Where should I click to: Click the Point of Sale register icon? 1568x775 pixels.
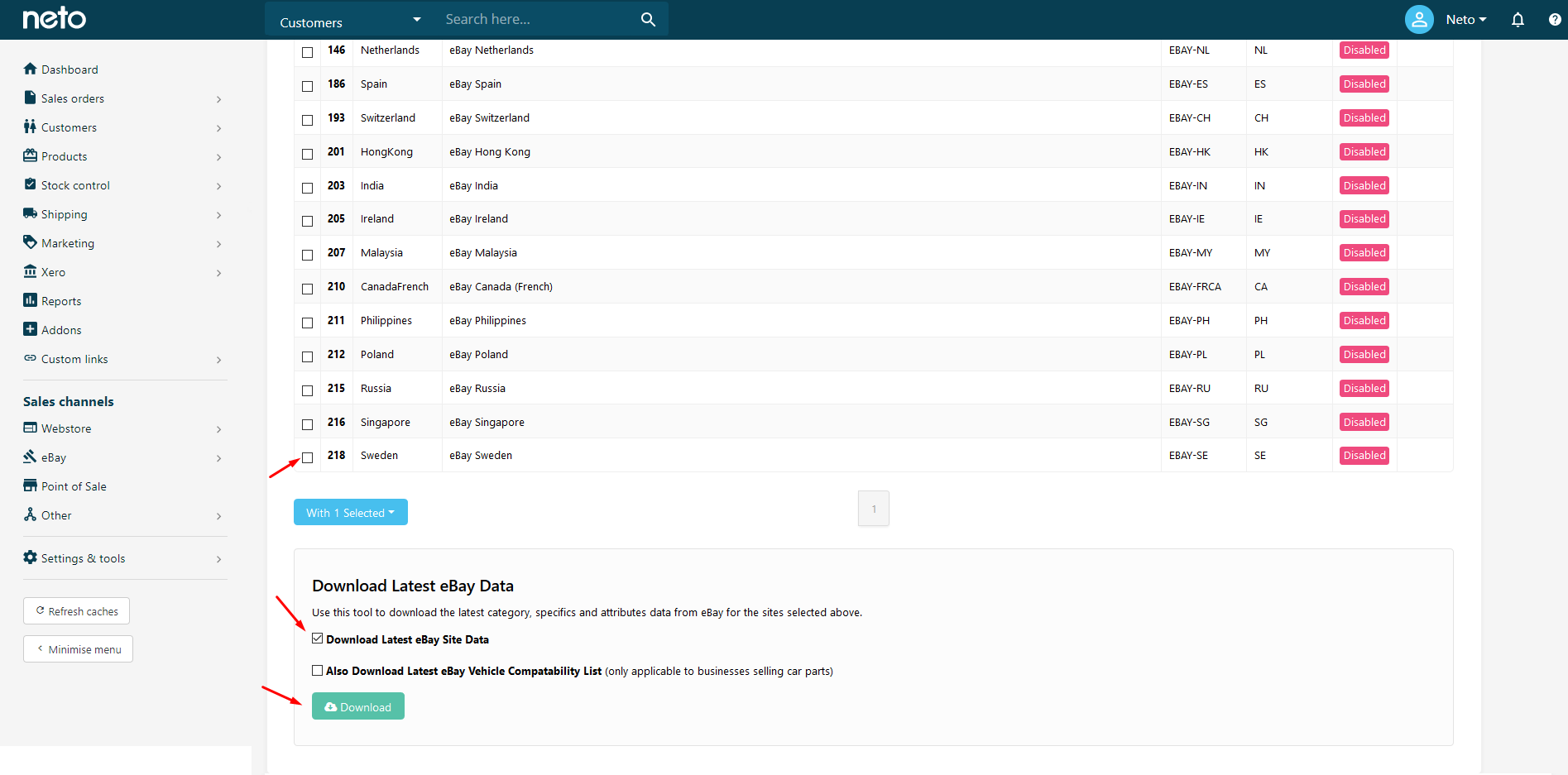tap(30, 486)
